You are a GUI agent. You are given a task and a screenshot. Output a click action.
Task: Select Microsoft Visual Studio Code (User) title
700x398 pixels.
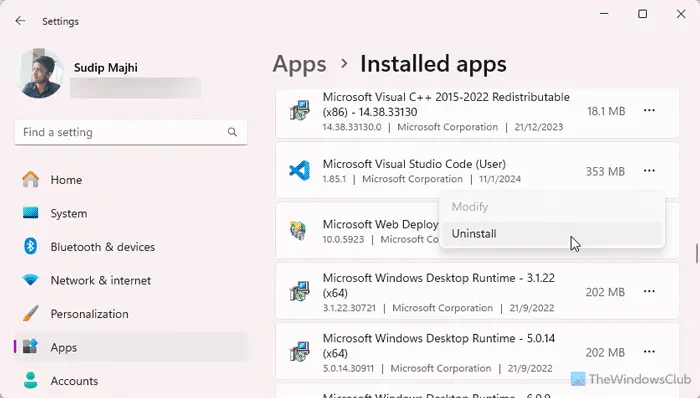point(414,164)
